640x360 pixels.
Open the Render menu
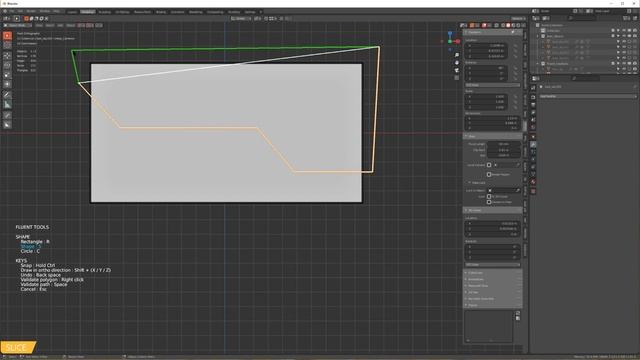[x=31, y=11]
